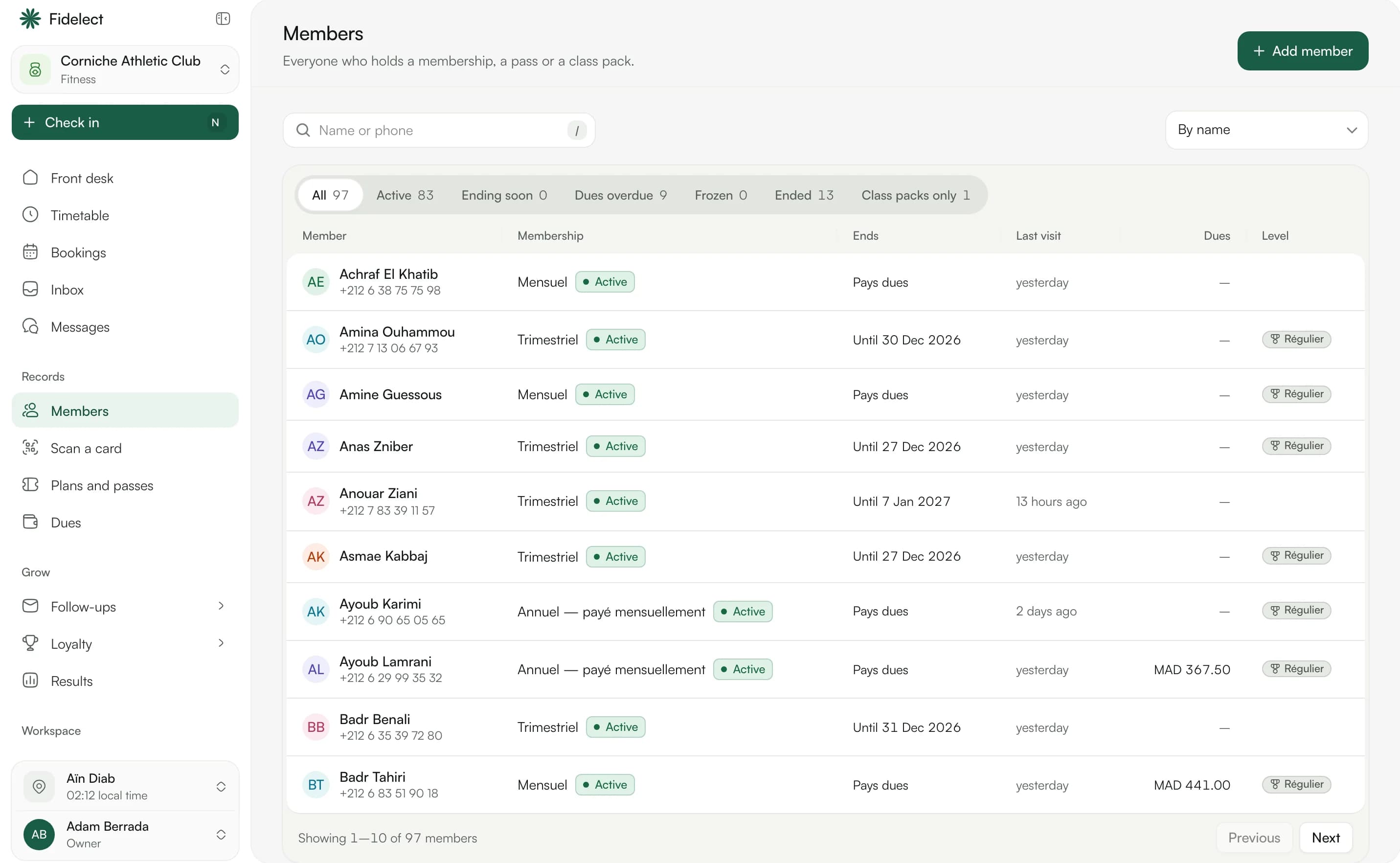Open the Inbox tray icon
Image resolution: width=1400 pixels, height=863 pixels.
[x=30, y=289]
